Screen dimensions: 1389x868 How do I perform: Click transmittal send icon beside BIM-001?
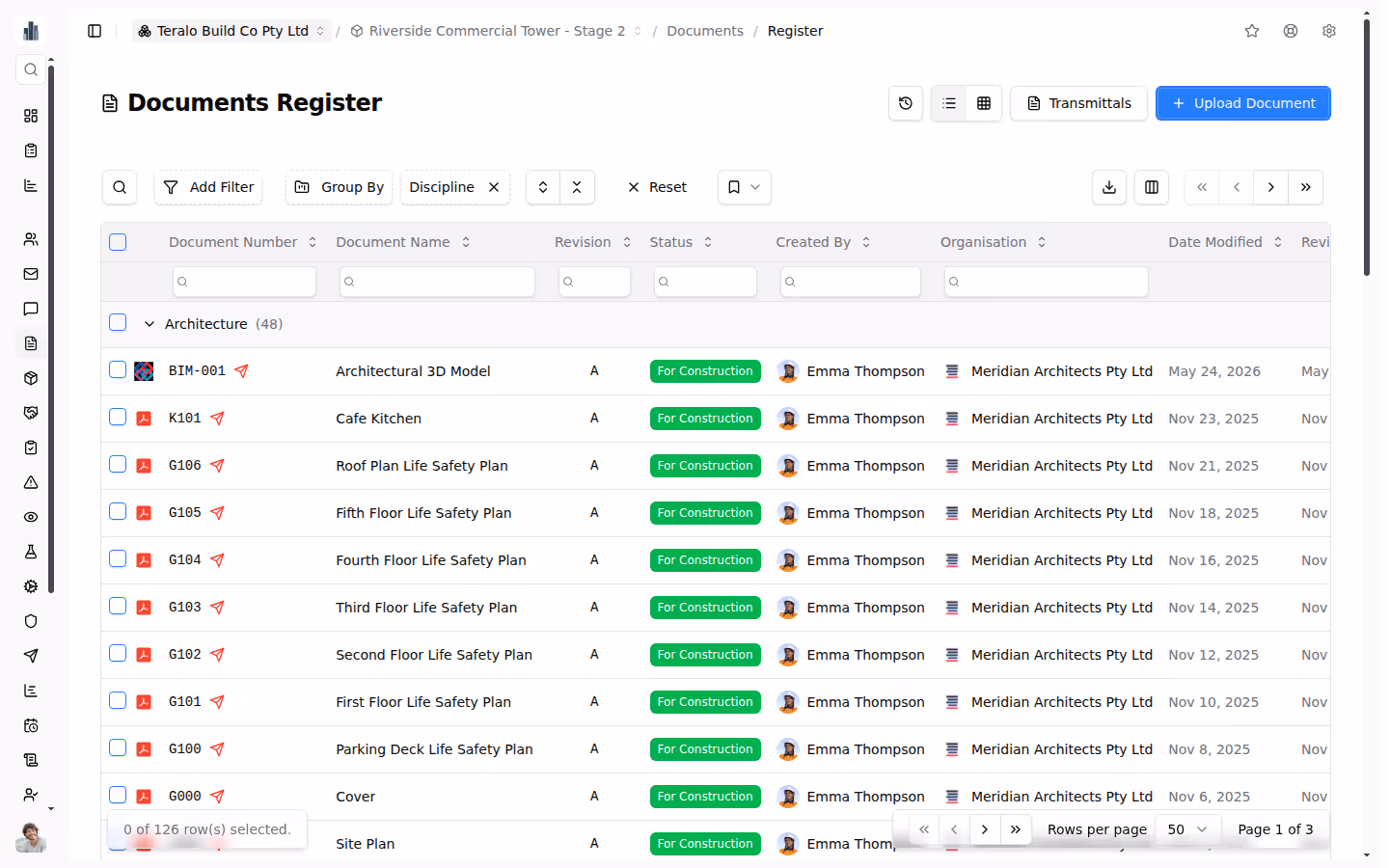point(241,371)
